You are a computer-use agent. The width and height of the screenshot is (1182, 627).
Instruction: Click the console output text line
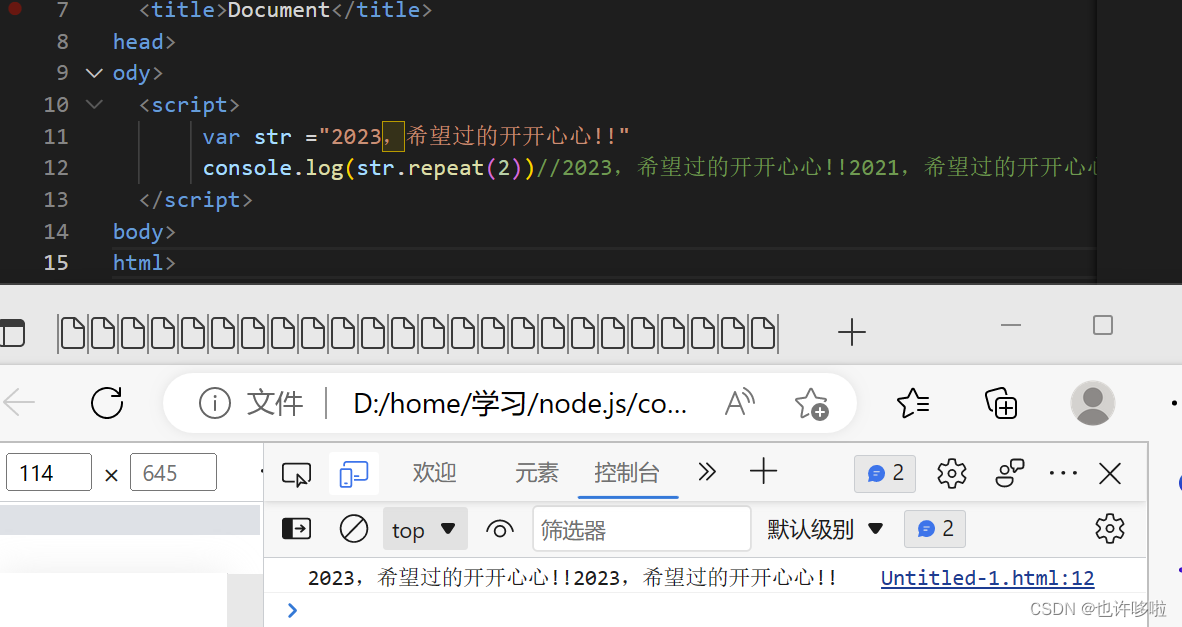pos(572,578)
